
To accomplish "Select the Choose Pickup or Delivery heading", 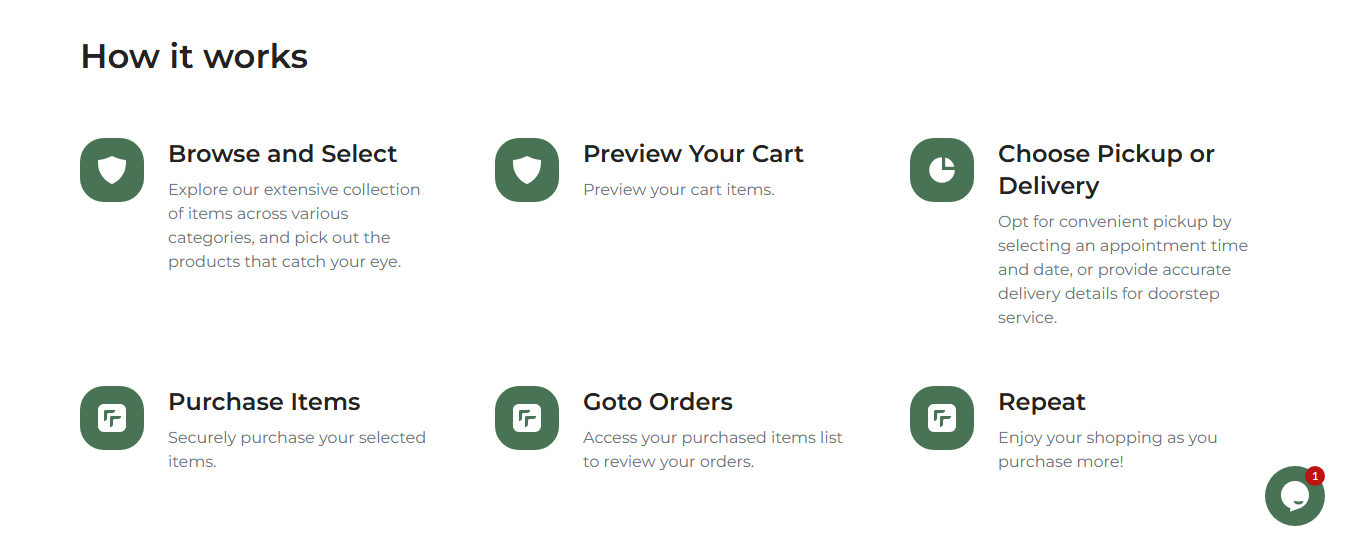I will 1106,170.
